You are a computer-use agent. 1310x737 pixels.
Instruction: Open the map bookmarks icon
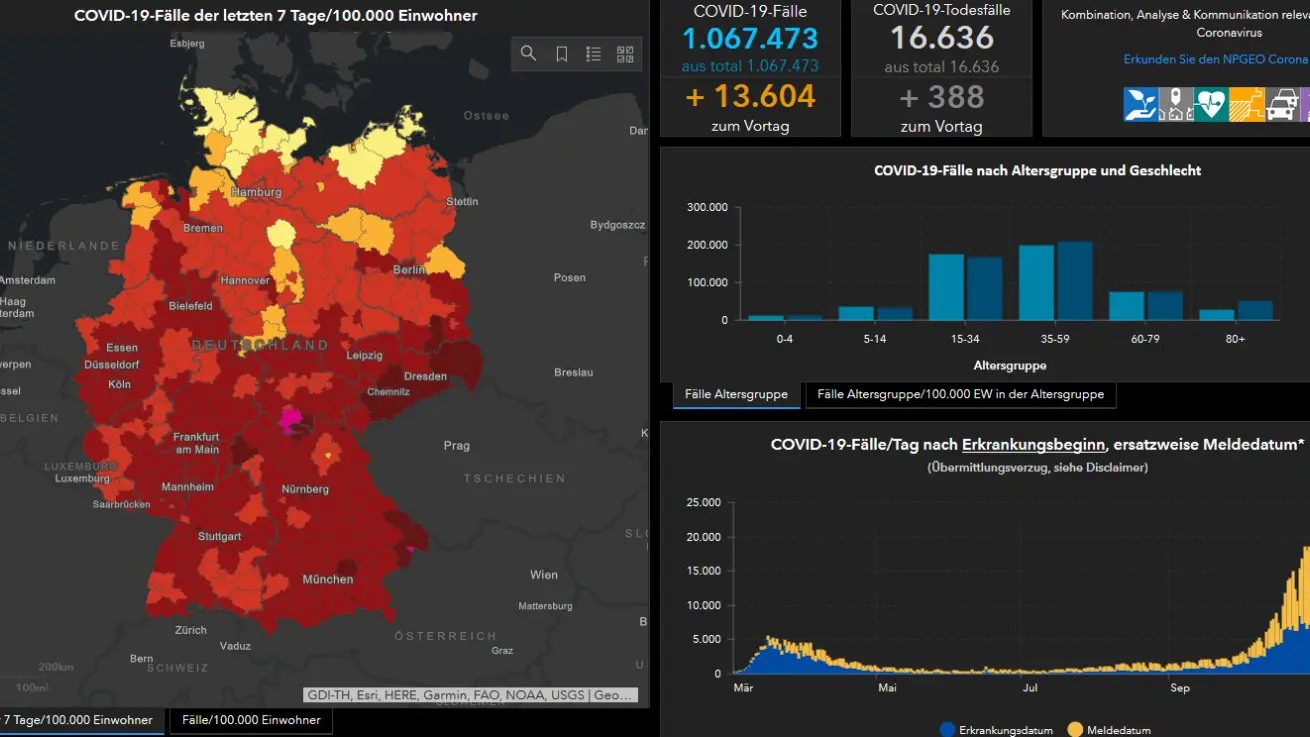562,54
